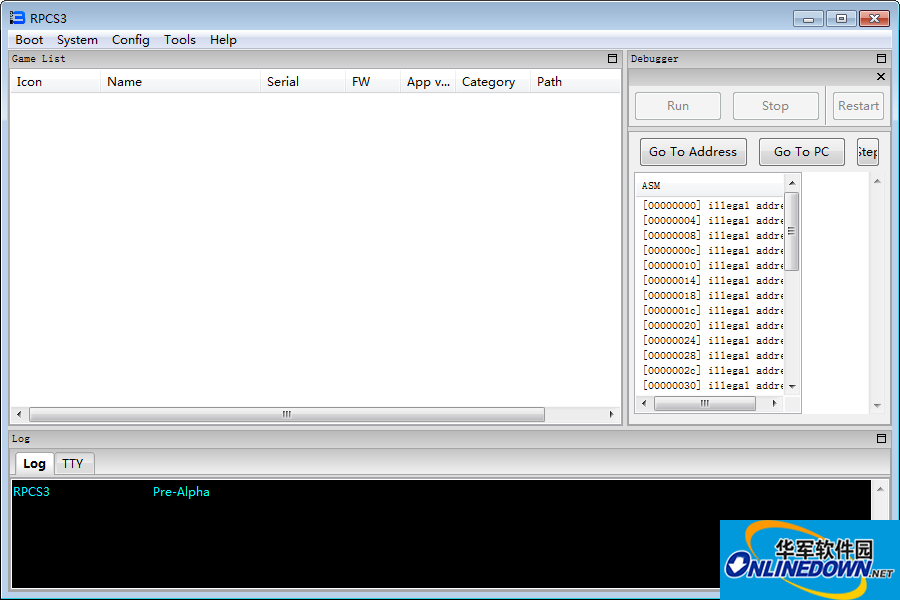Click the Run button in Debugger
The width and height of the screenshot is (900, 600).
[x=678, y=106]
